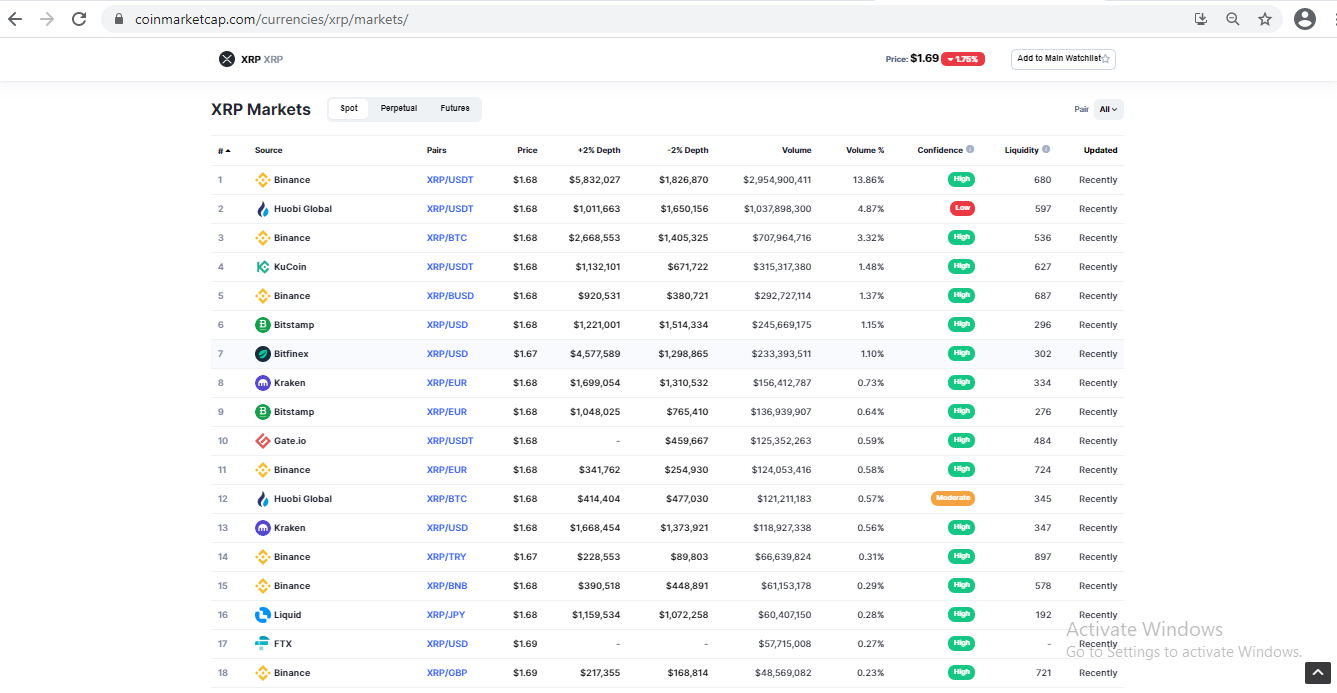Sort by Volume column header

(x=797, y=151)
